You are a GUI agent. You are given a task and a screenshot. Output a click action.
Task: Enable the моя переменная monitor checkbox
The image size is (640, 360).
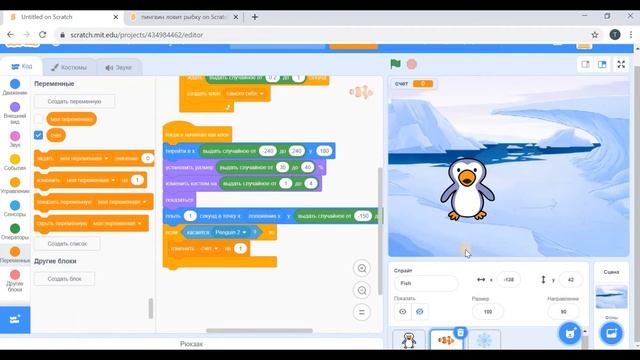pyautogui.click(x=38, y=119)
